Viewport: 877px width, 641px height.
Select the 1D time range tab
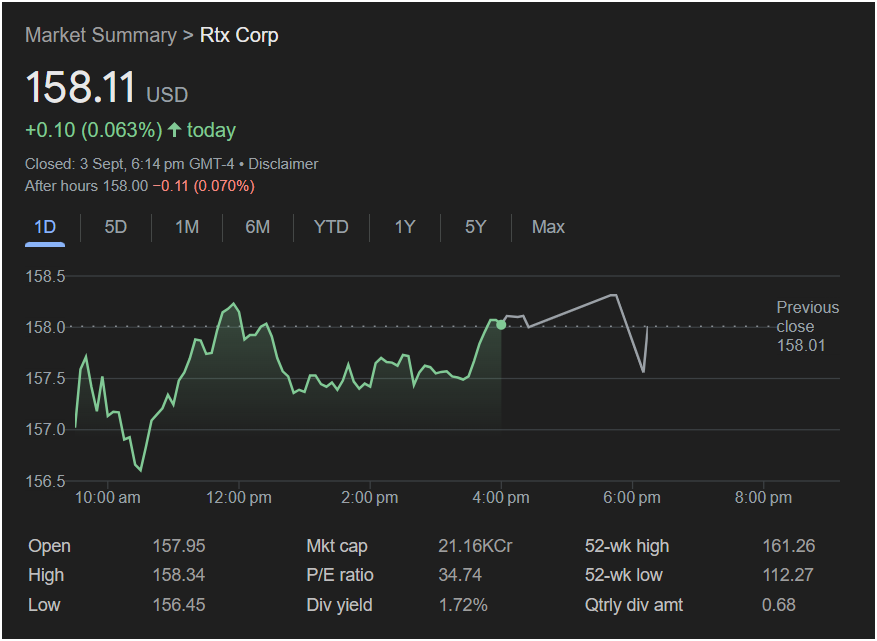45,227
